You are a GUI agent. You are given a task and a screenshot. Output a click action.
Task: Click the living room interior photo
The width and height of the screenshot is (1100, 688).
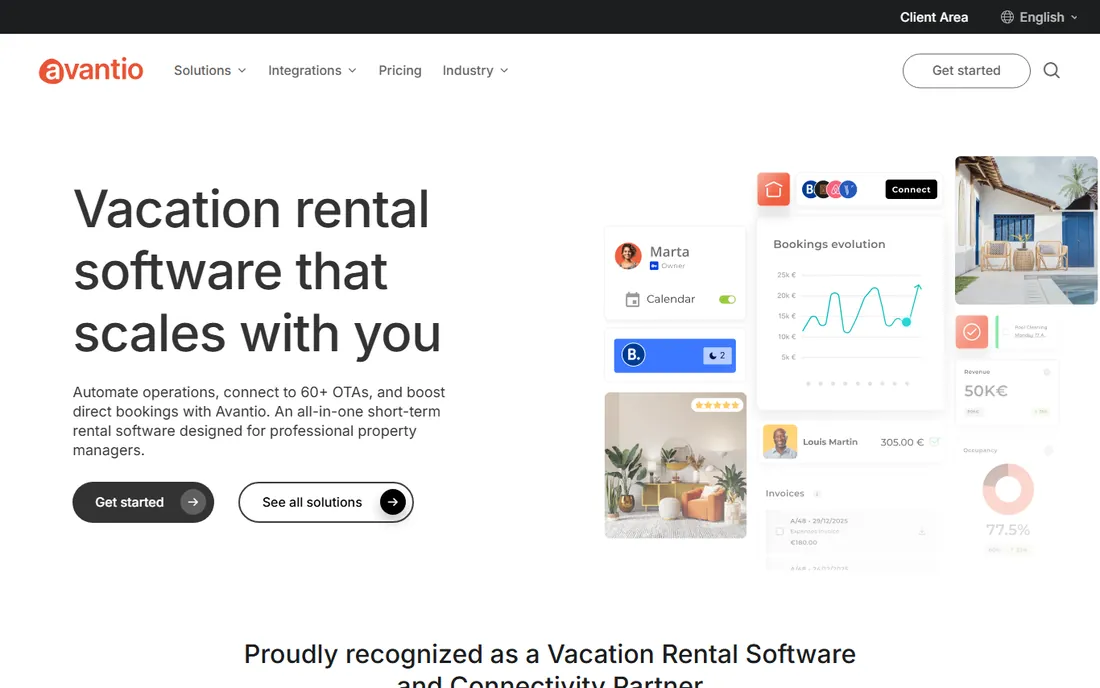[x=676, y=465]
